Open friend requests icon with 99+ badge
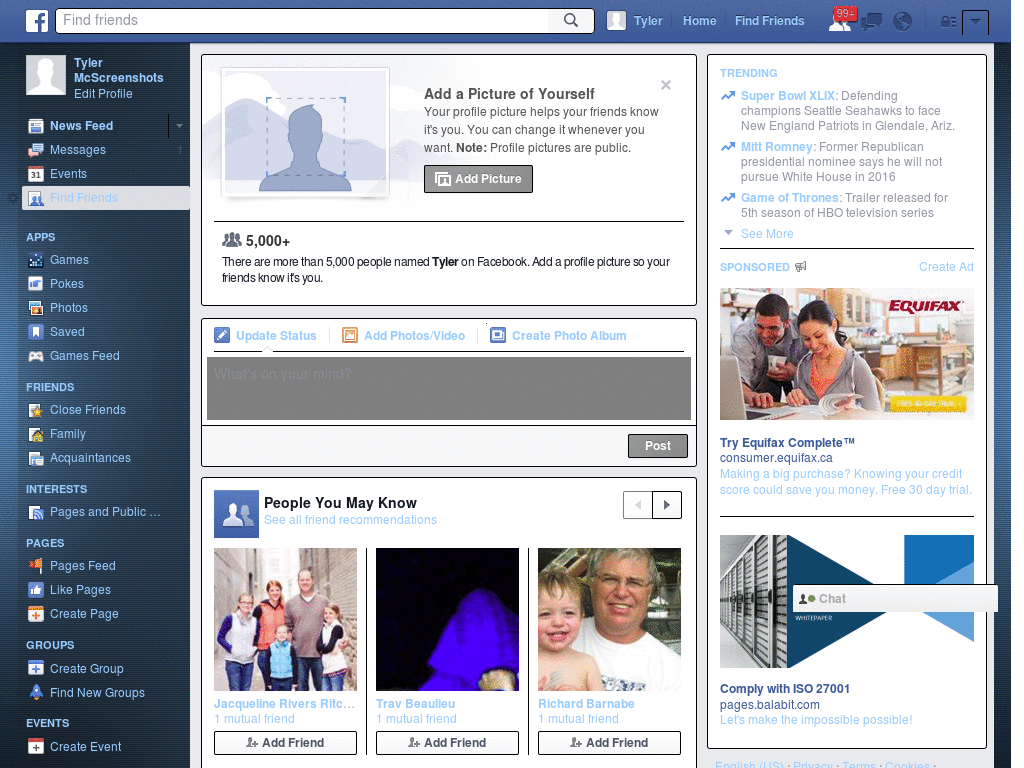Viewport: 1024px width, 768px height. click(840, 20)
